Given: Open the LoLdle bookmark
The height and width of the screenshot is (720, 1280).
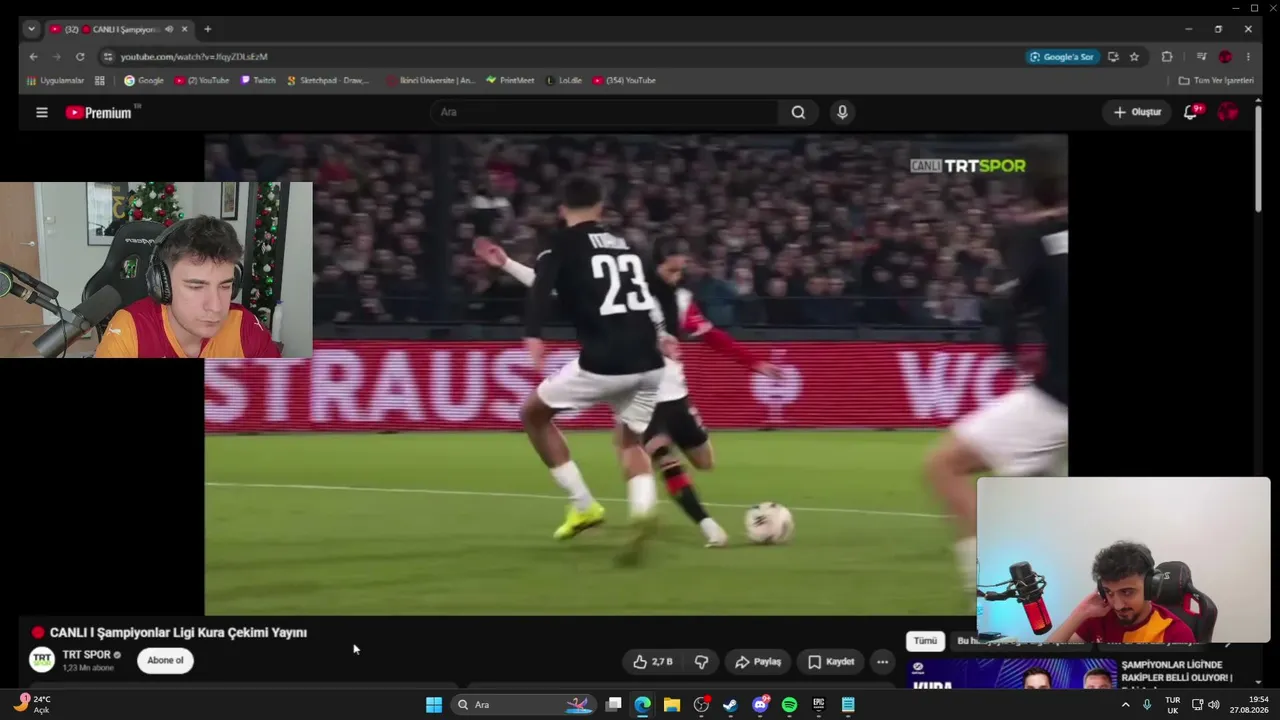Looking at the screenshot, I should pyautogui.click(x=564, y=80).
